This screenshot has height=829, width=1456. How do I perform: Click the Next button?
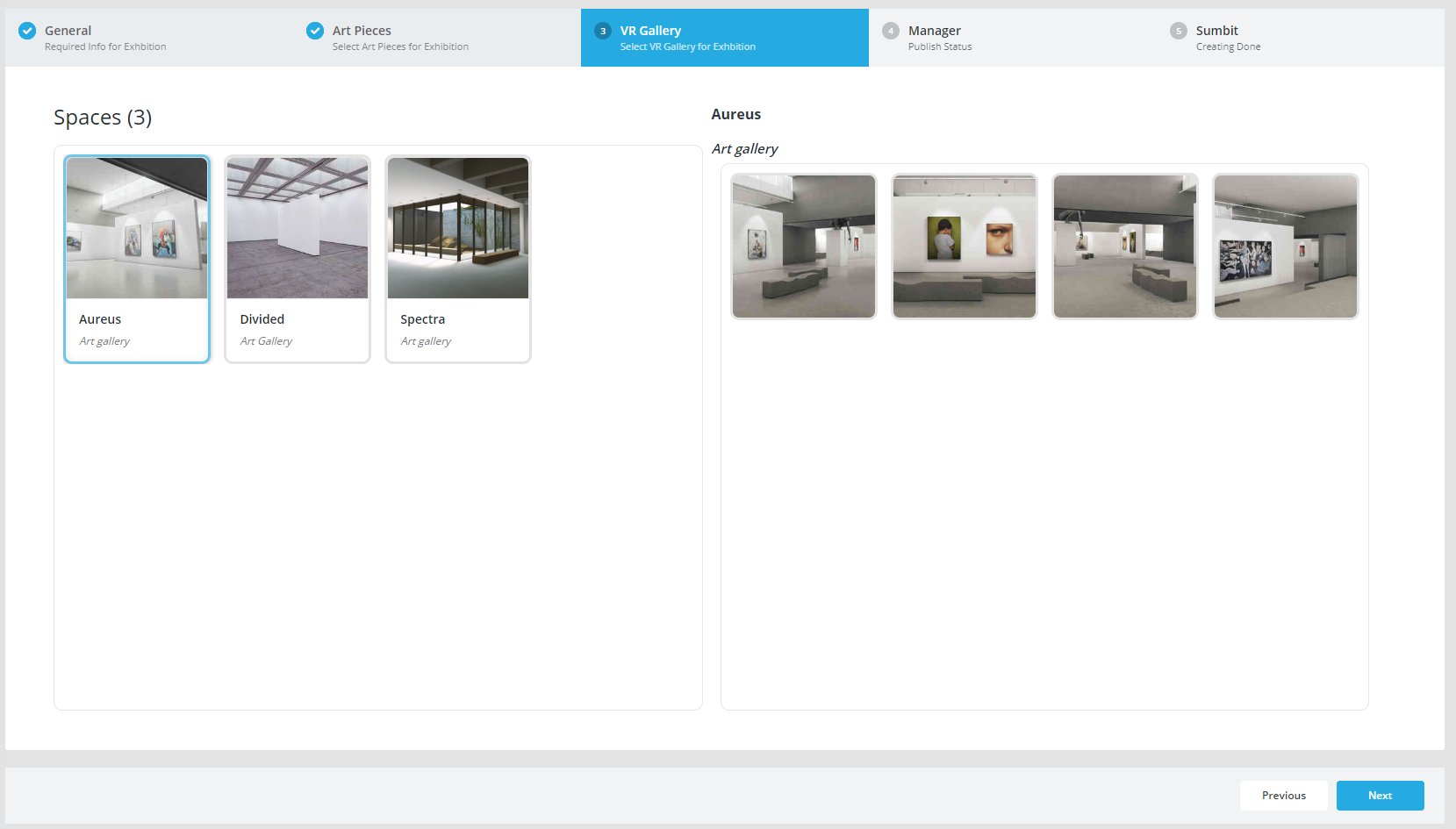coord(1381,796)
